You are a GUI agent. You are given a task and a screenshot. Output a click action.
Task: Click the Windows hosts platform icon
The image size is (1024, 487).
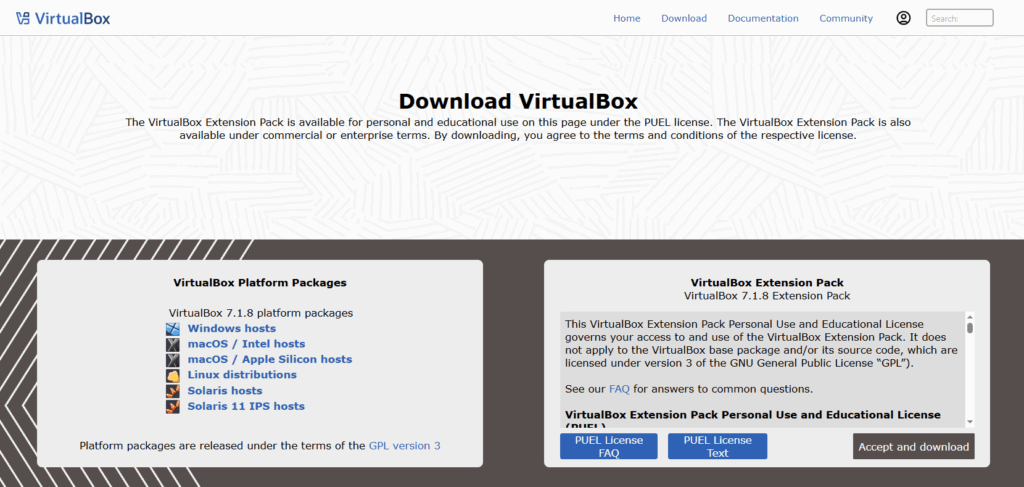pyautogui.click(x=172, y=328)
